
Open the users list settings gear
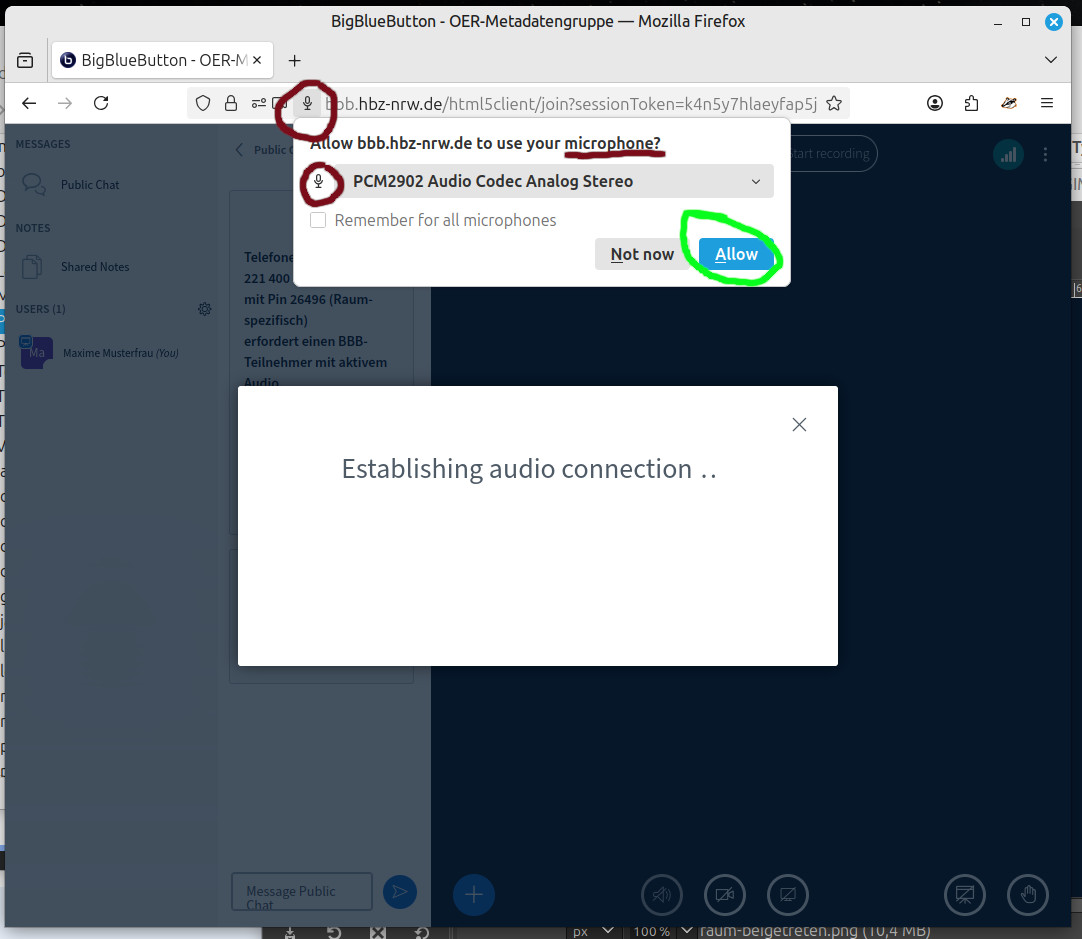coord(205,309)
